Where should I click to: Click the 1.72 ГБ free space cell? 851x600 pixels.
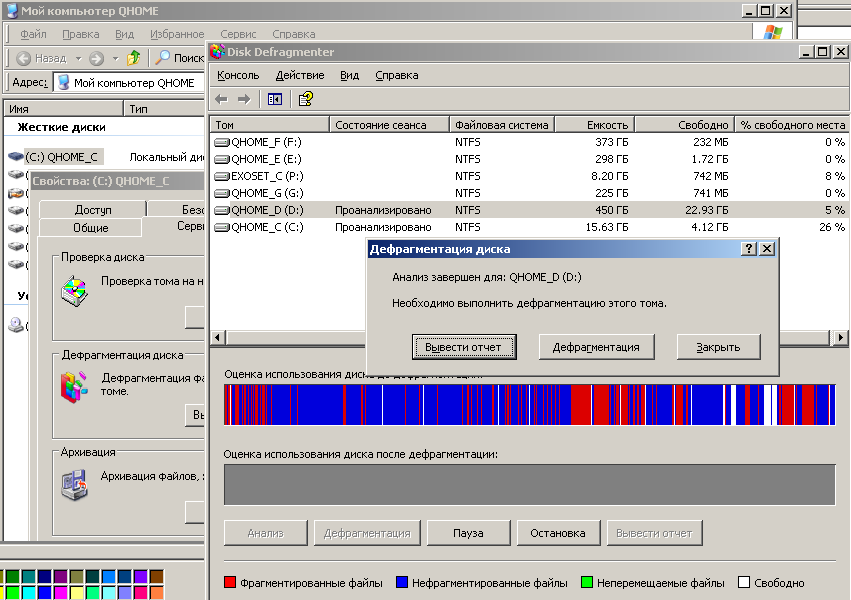(710, 159)
